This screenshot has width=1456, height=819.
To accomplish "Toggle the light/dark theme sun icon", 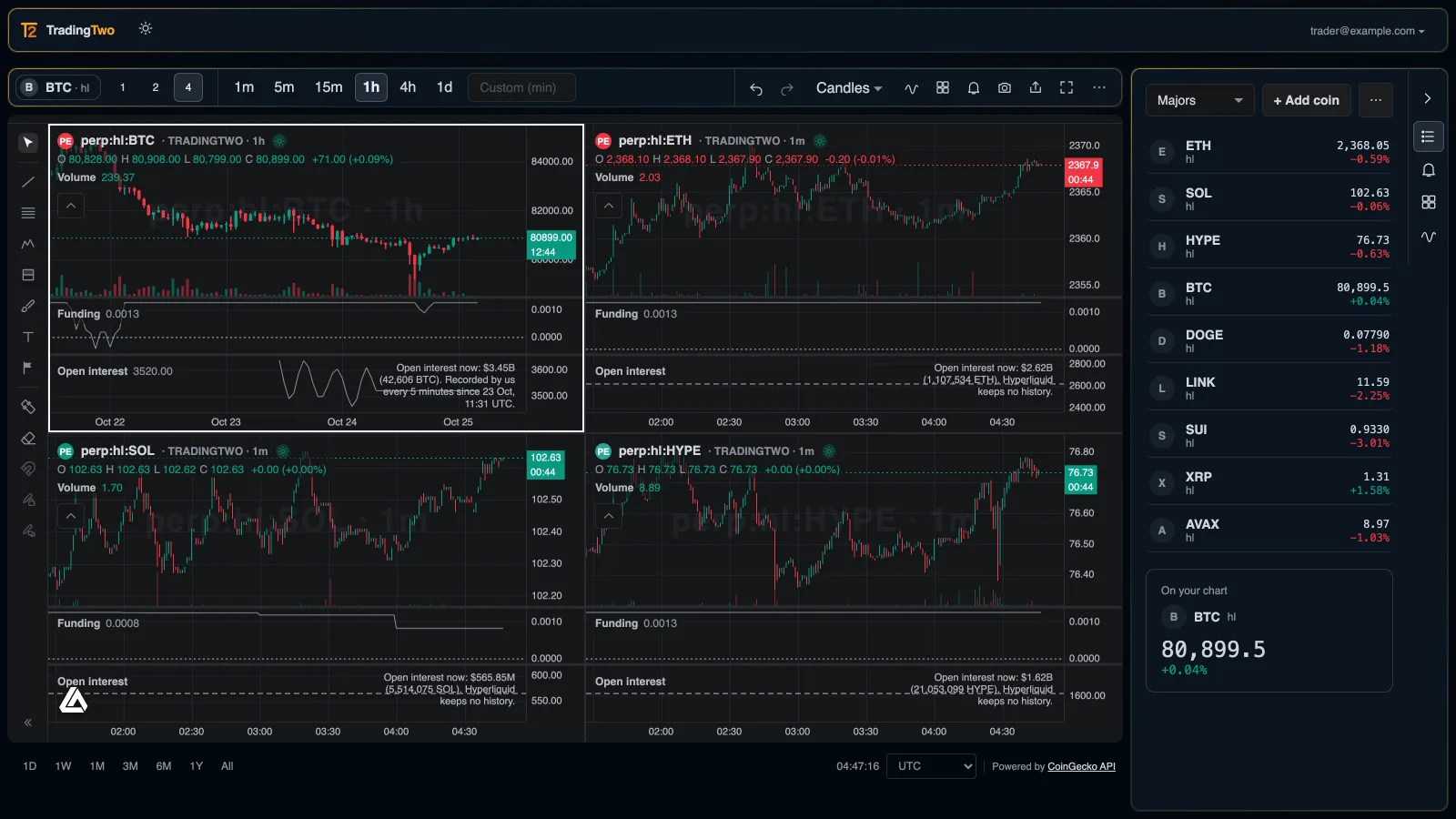I will pyautogui.click(x=146, y=29).
